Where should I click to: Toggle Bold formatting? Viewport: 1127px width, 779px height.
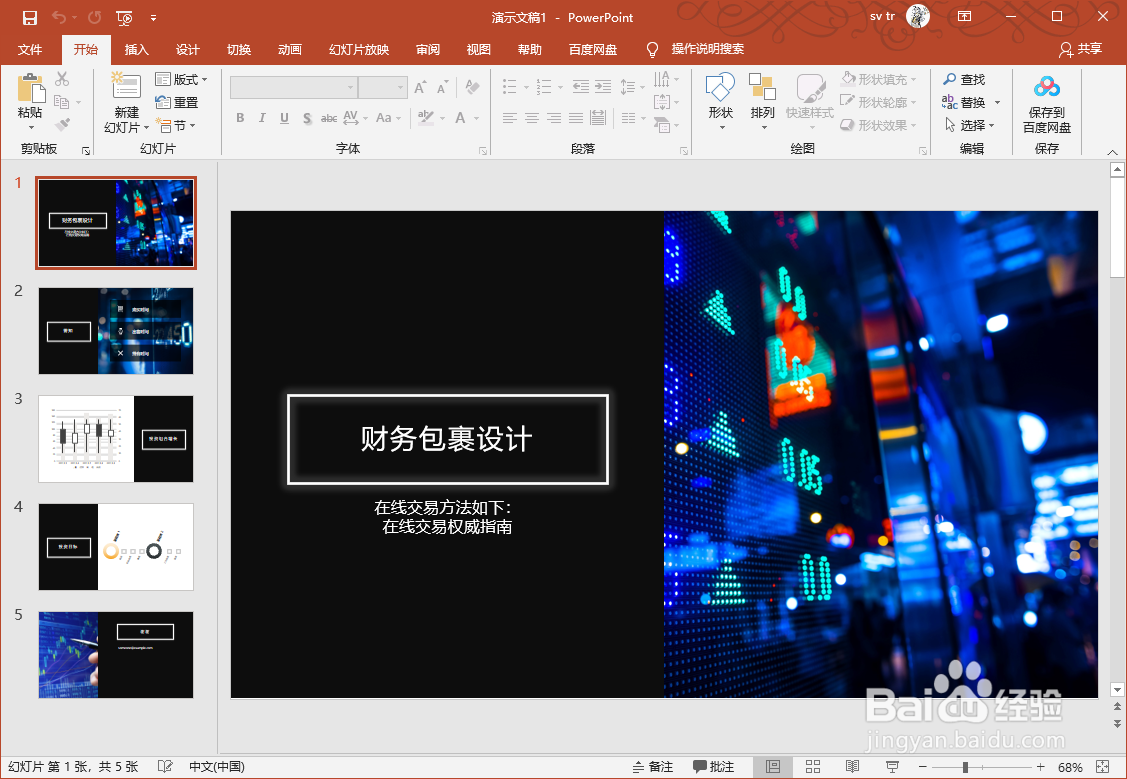[240, 118]
